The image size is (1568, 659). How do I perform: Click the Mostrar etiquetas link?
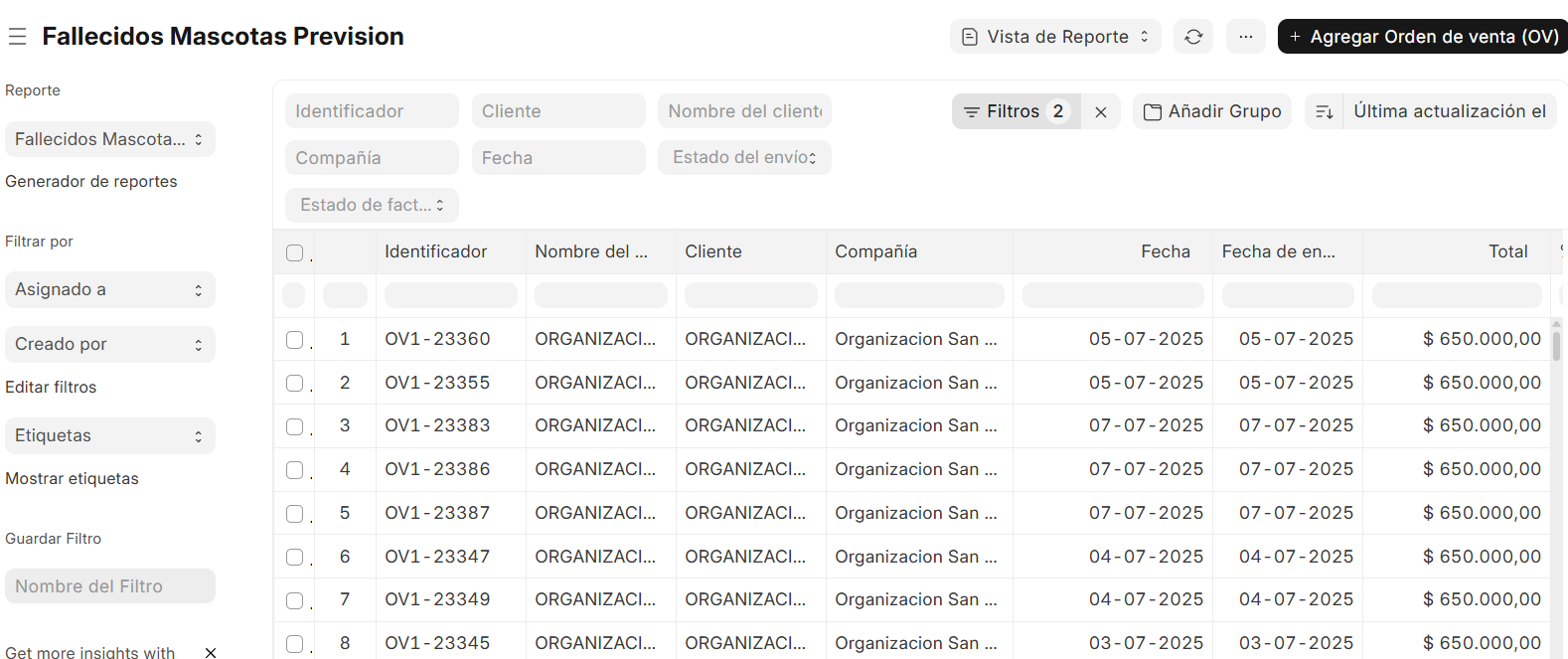72,478
